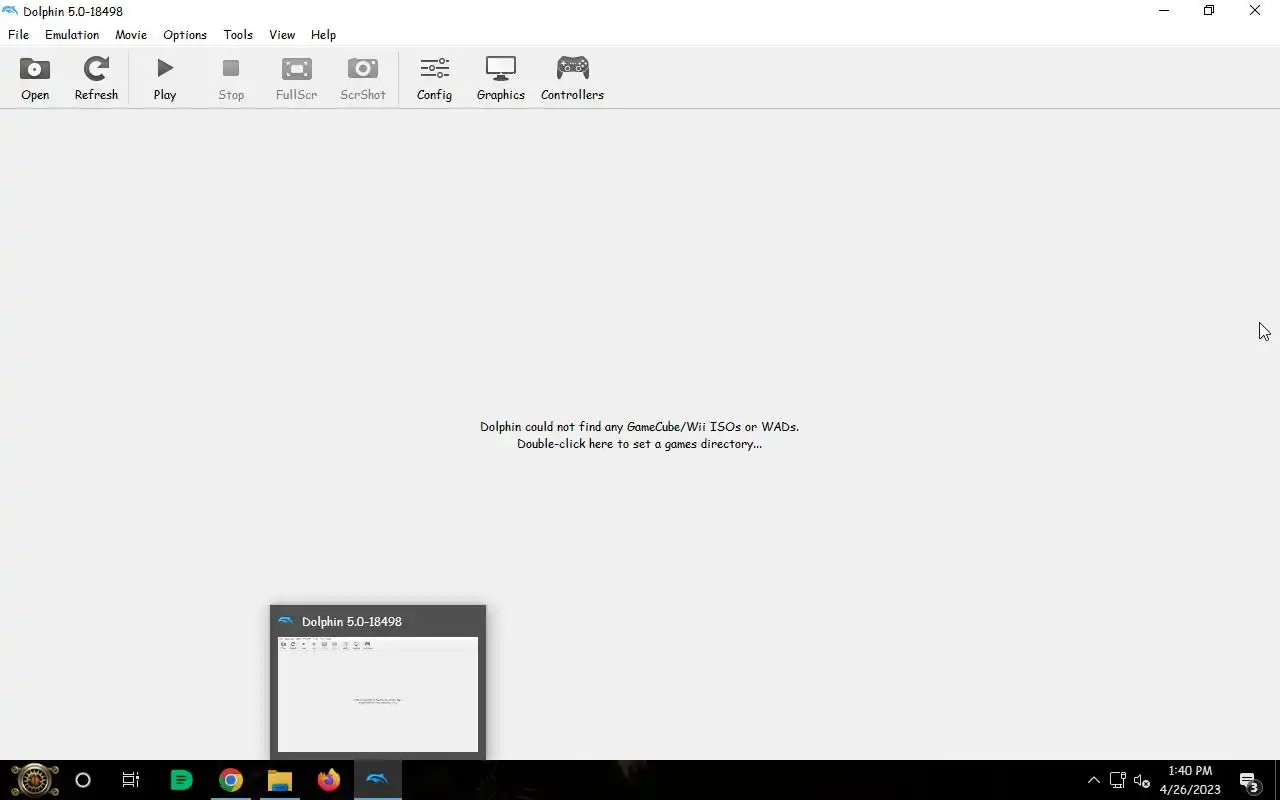Refresh the game list

pos(96,79)
